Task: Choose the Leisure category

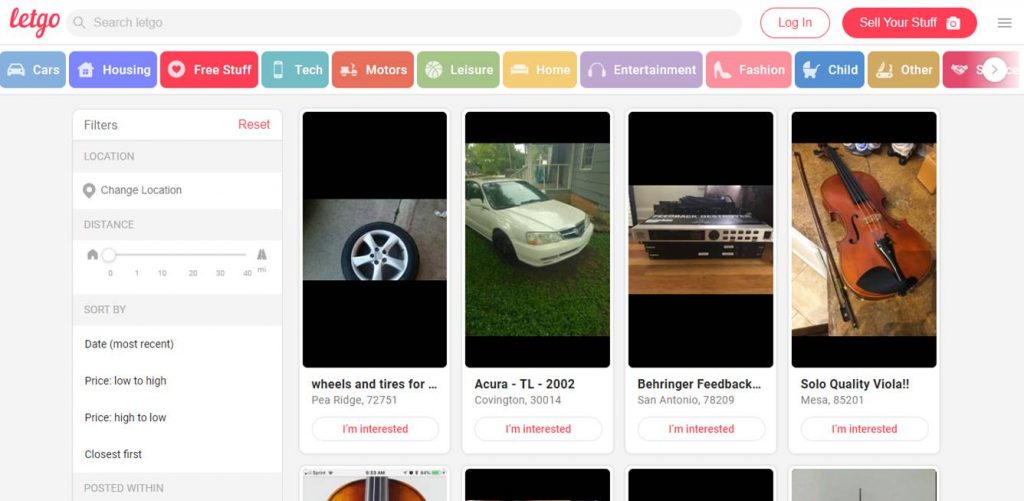Action: pyautogui.click(x=458, y=70)
